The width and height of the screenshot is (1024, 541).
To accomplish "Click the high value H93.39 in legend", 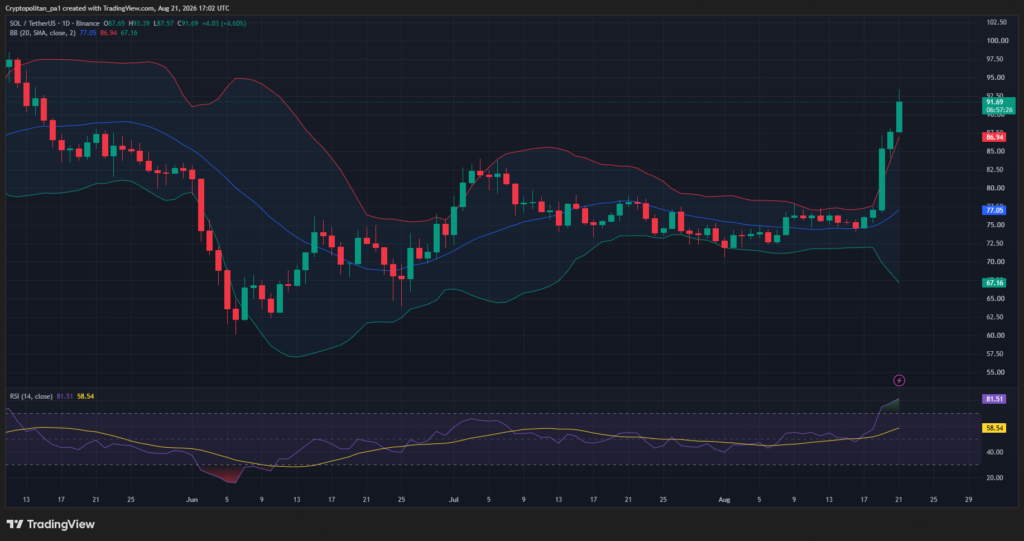I will tap(139, 24).
